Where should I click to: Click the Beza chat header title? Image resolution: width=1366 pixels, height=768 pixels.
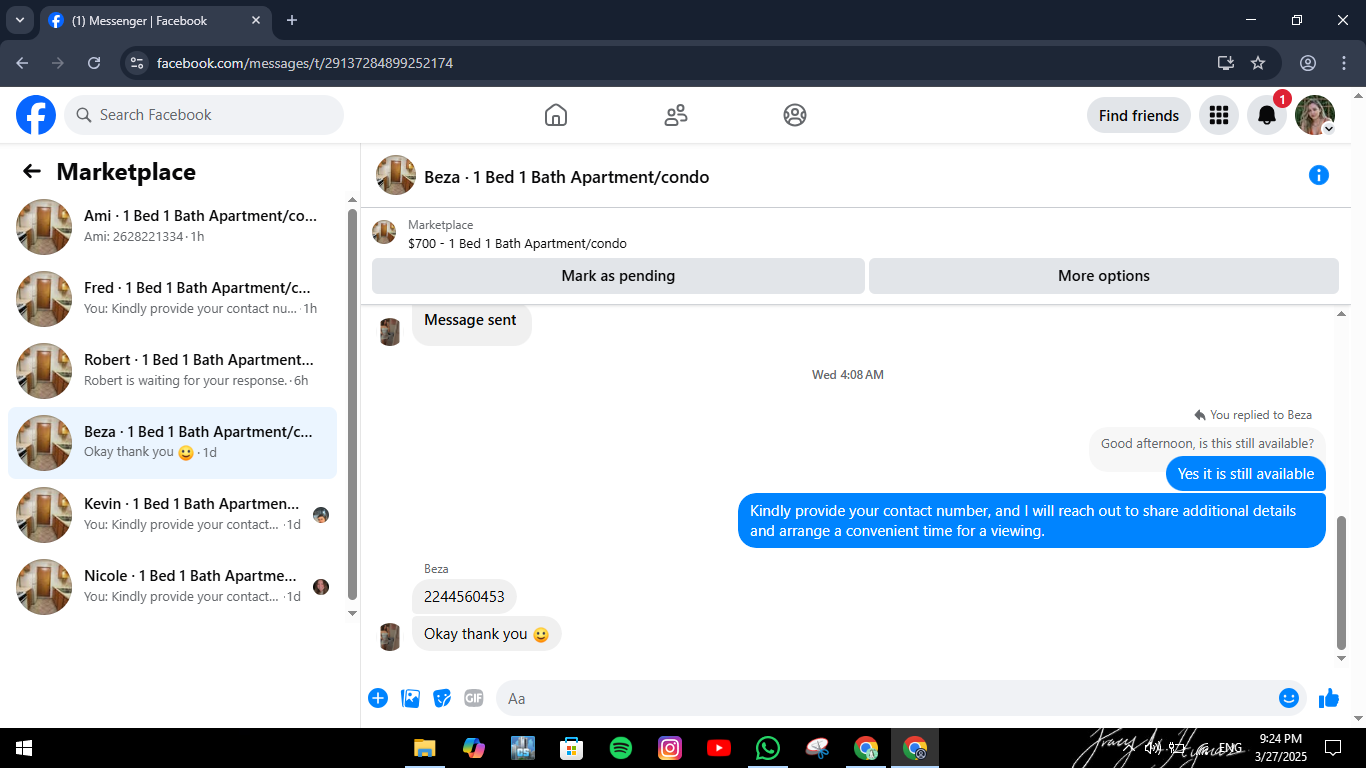click(x=567, y=177)
